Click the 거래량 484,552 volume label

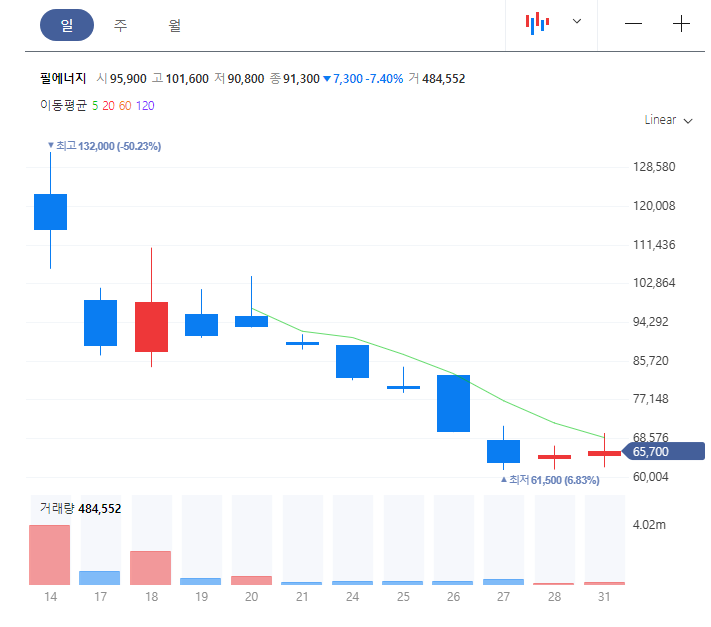[80, 508]
